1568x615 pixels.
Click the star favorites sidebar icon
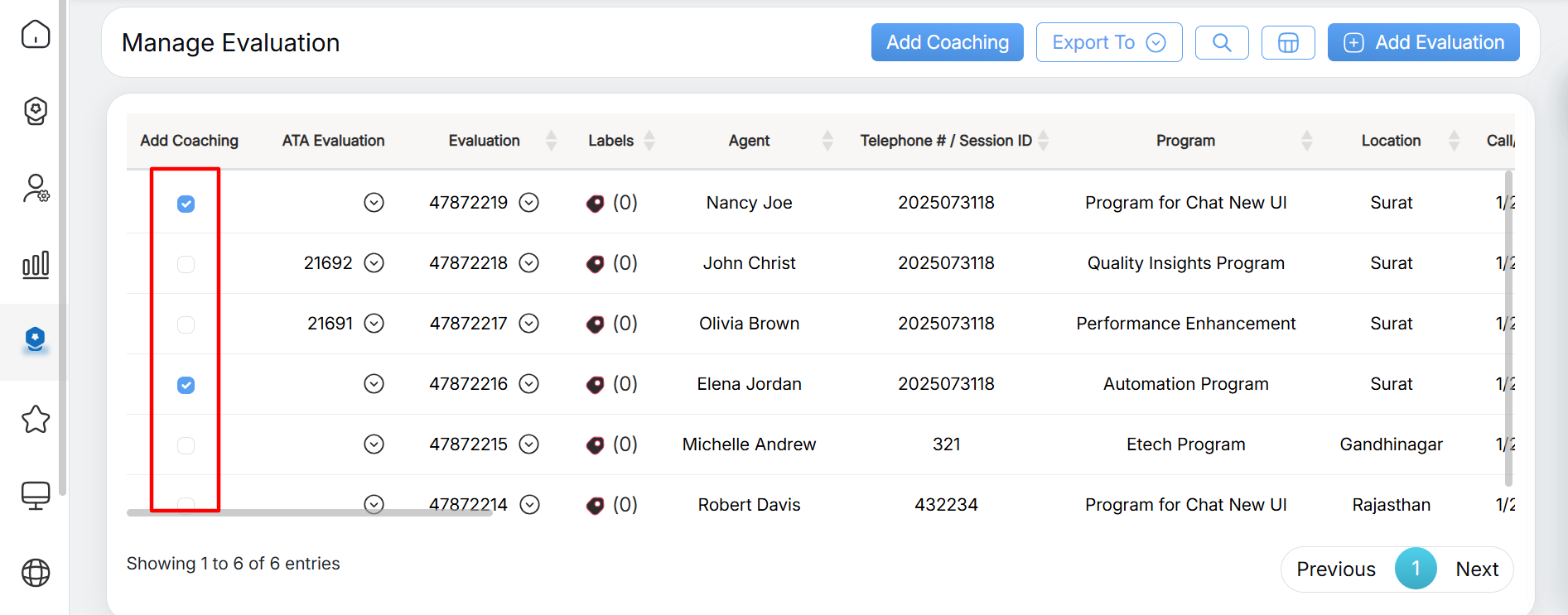click(36, 420)
